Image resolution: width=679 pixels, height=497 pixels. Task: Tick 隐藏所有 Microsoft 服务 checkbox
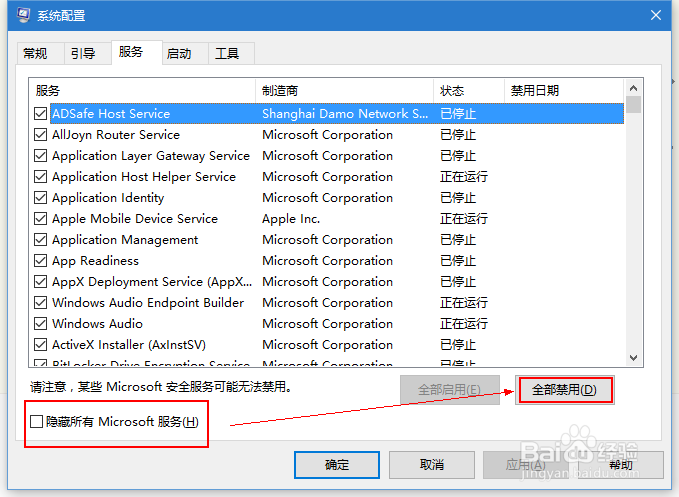[36, 422]
